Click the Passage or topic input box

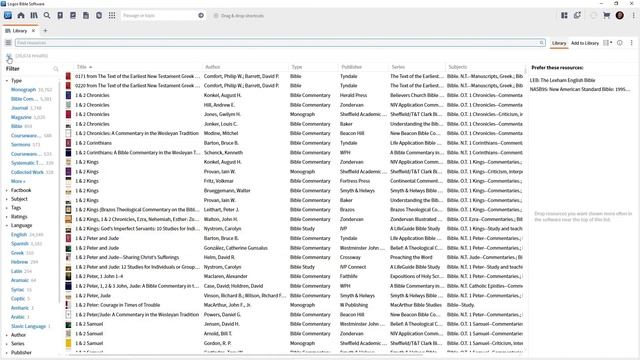pos(159,16)
